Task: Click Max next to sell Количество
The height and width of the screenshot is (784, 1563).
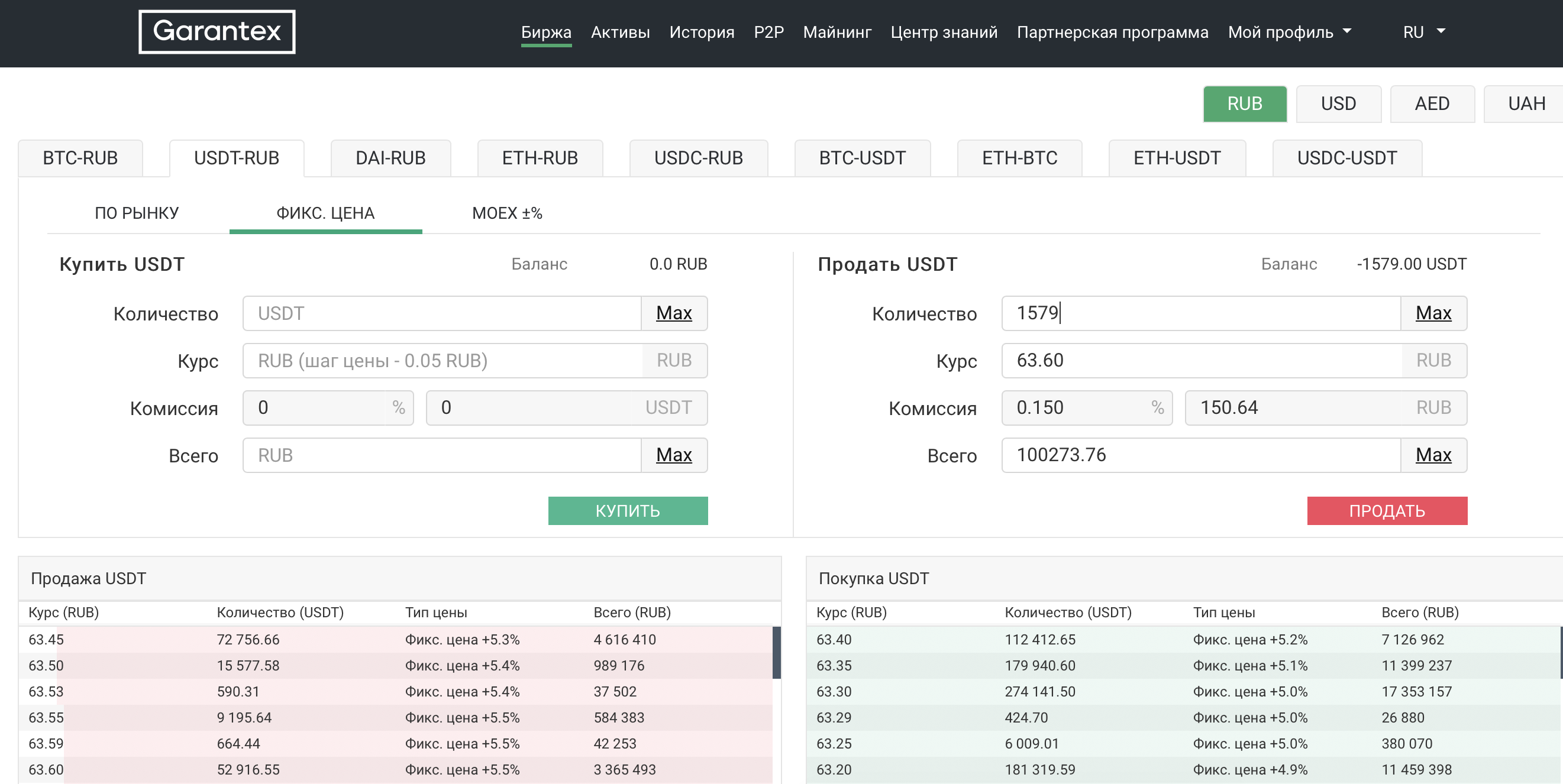Action: click(x=1433, y=313)
